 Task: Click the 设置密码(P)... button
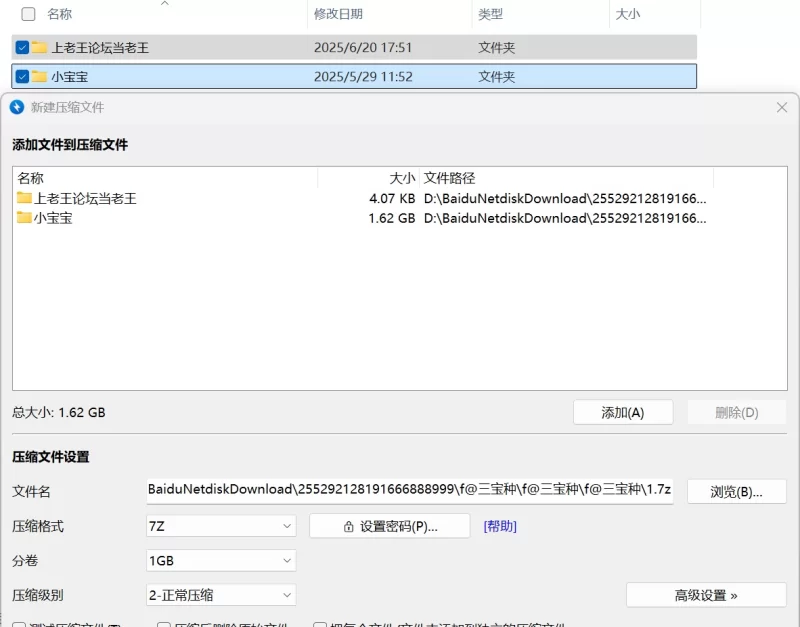tap(390, 526)
